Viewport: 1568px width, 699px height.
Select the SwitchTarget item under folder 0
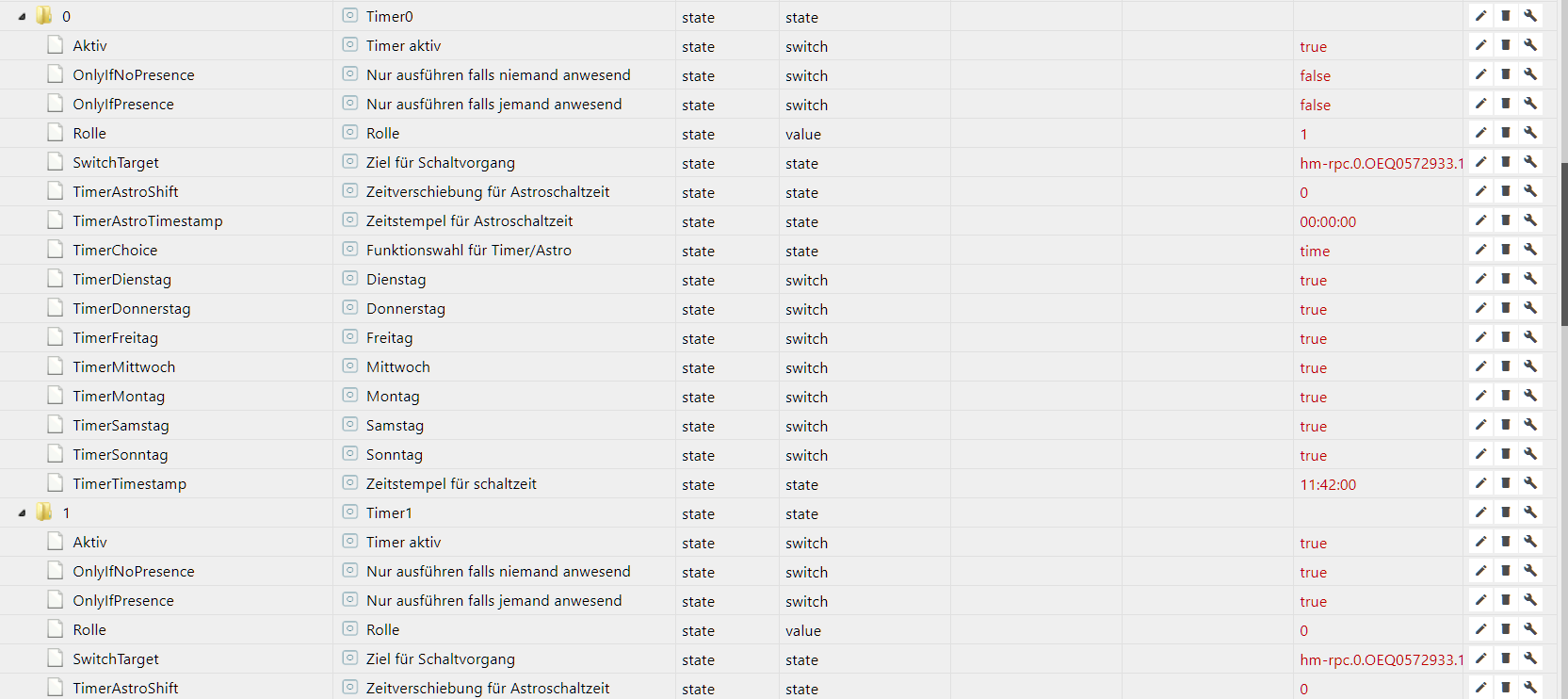pyautogui.click(x=116, y=162)
